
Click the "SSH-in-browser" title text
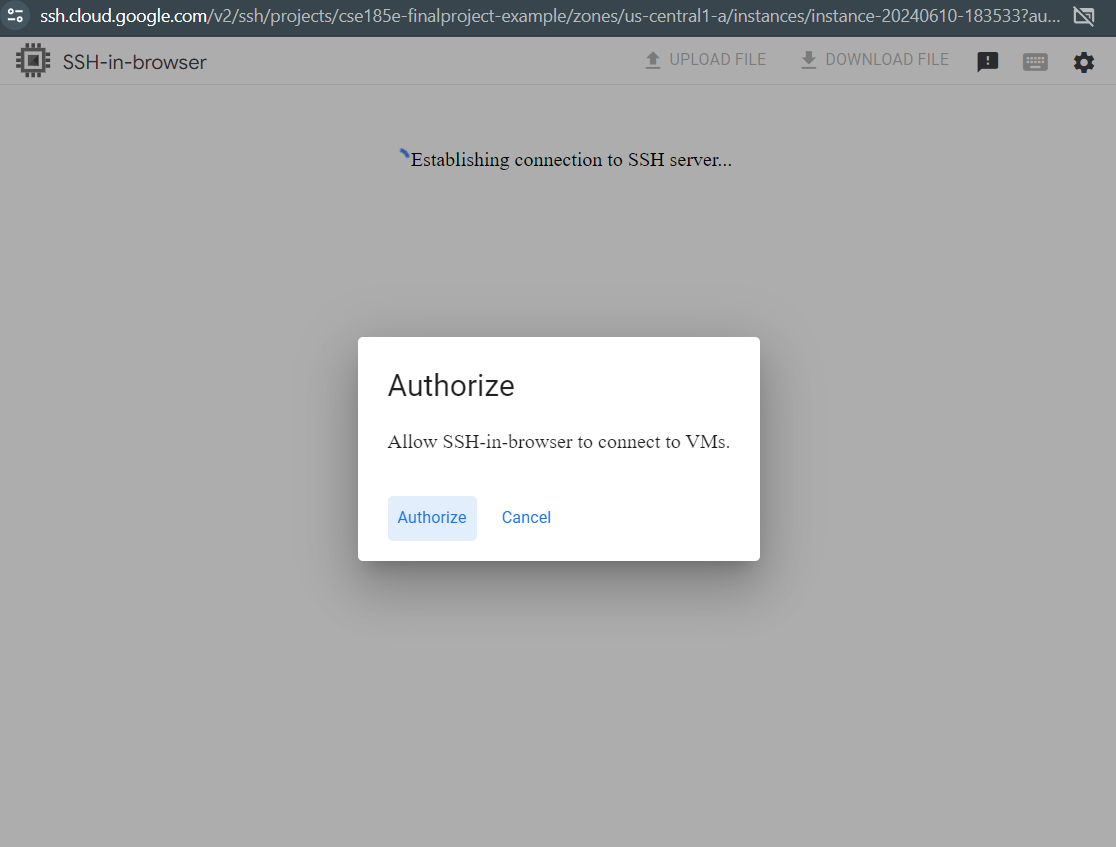click(135, 62)
